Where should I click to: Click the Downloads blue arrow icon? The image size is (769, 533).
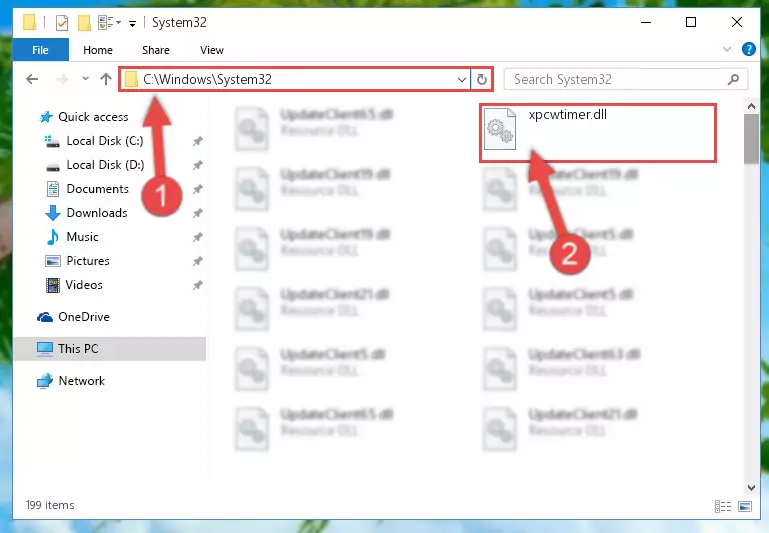click(52, 213)
